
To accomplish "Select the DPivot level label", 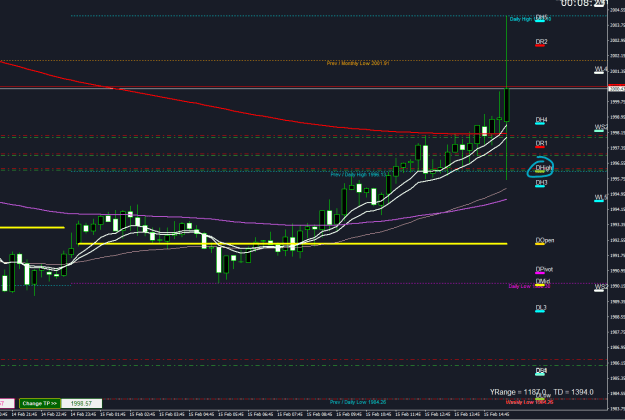I will 544,269.
